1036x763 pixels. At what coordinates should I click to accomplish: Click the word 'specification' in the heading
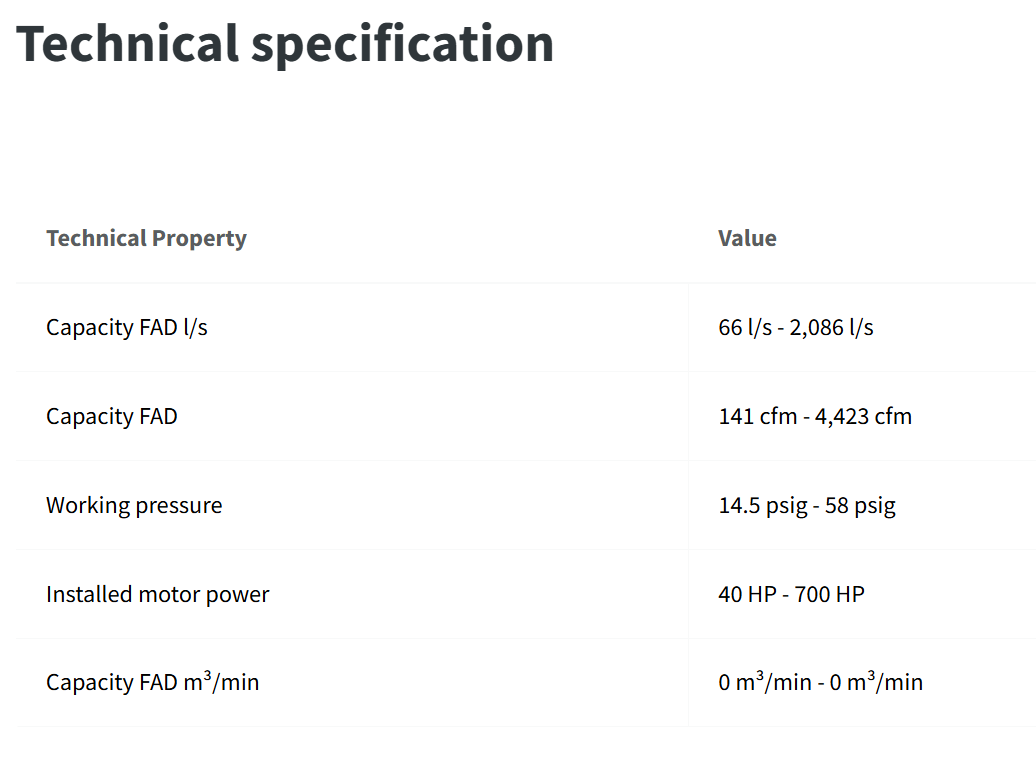[401, 43]
